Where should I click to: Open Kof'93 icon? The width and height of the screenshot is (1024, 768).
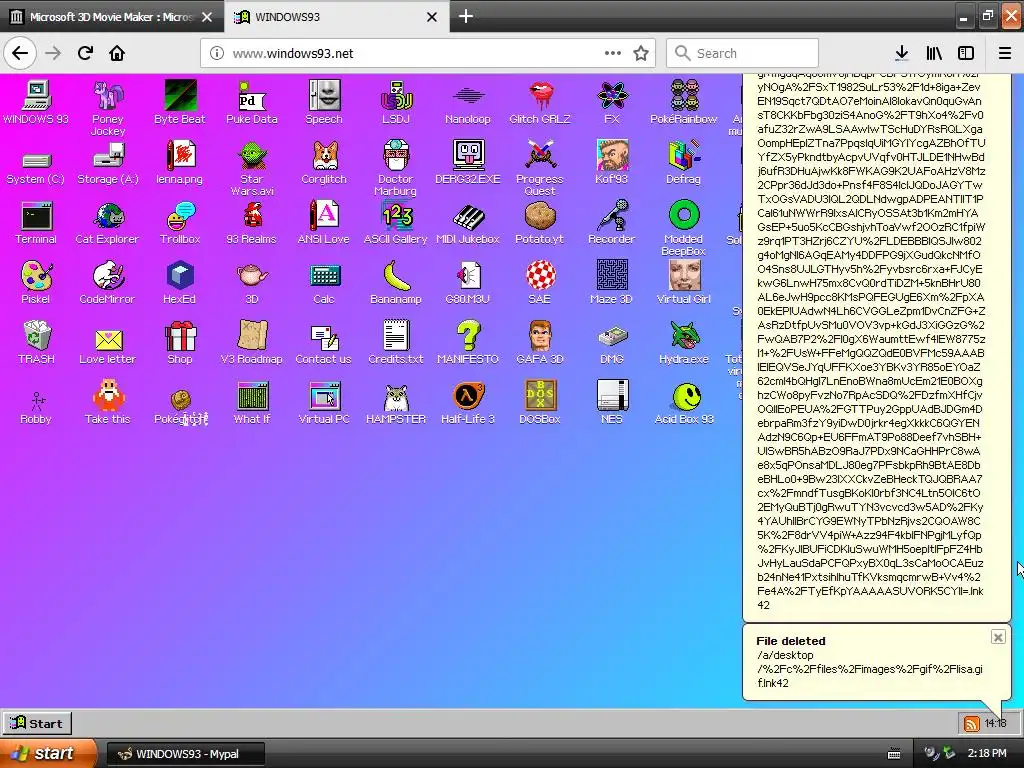coord(612,157)
